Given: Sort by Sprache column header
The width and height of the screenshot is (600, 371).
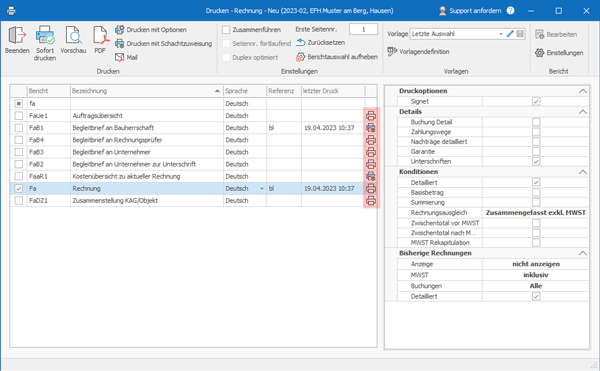Looking at the screenshot, I should pyautogui.click(x=245, y=91).
